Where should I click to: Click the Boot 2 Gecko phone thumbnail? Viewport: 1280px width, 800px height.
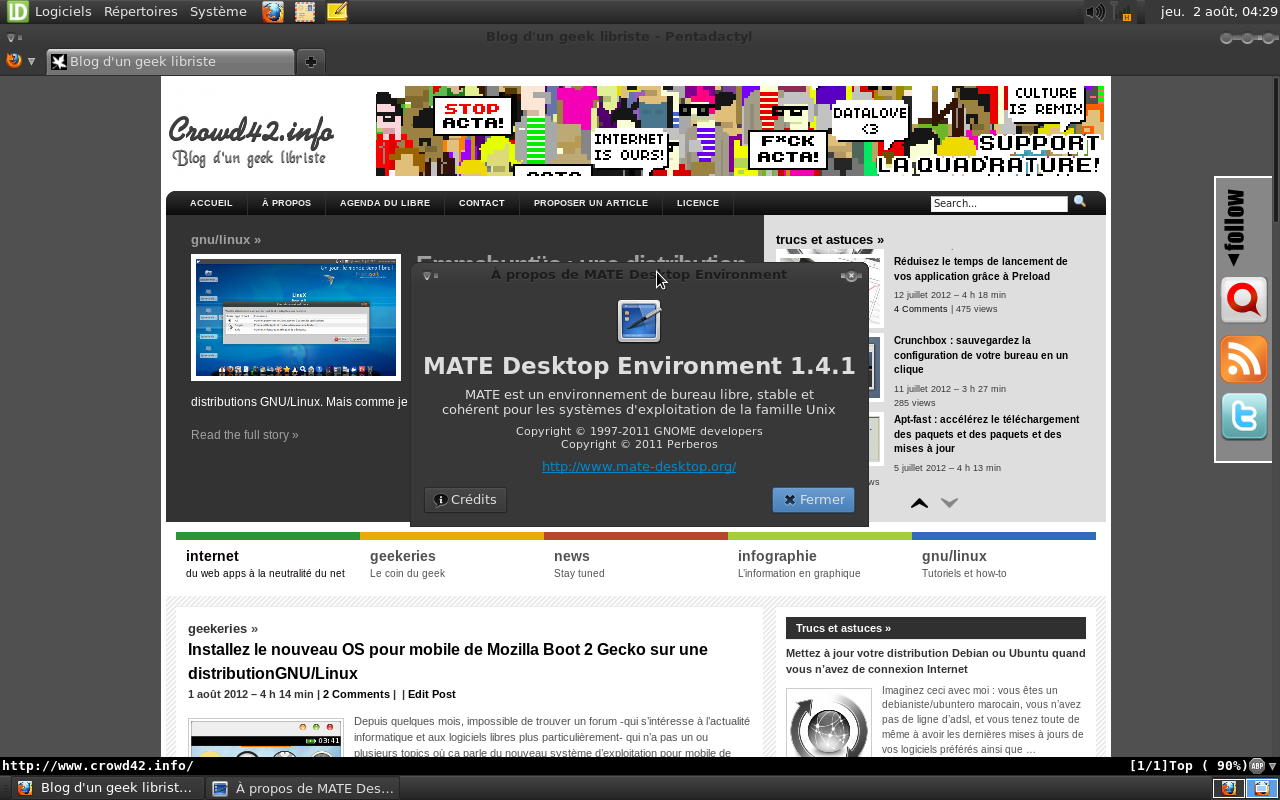point(266,737)
